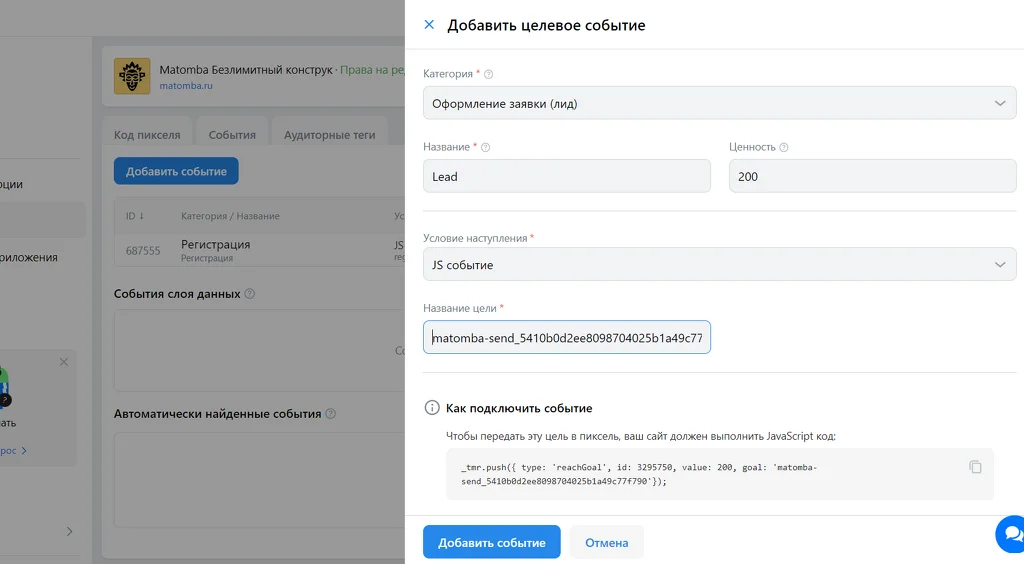Expand the left sidebar chevron arrow
This screenshot has height=564, width=1024.
point(69,531)
